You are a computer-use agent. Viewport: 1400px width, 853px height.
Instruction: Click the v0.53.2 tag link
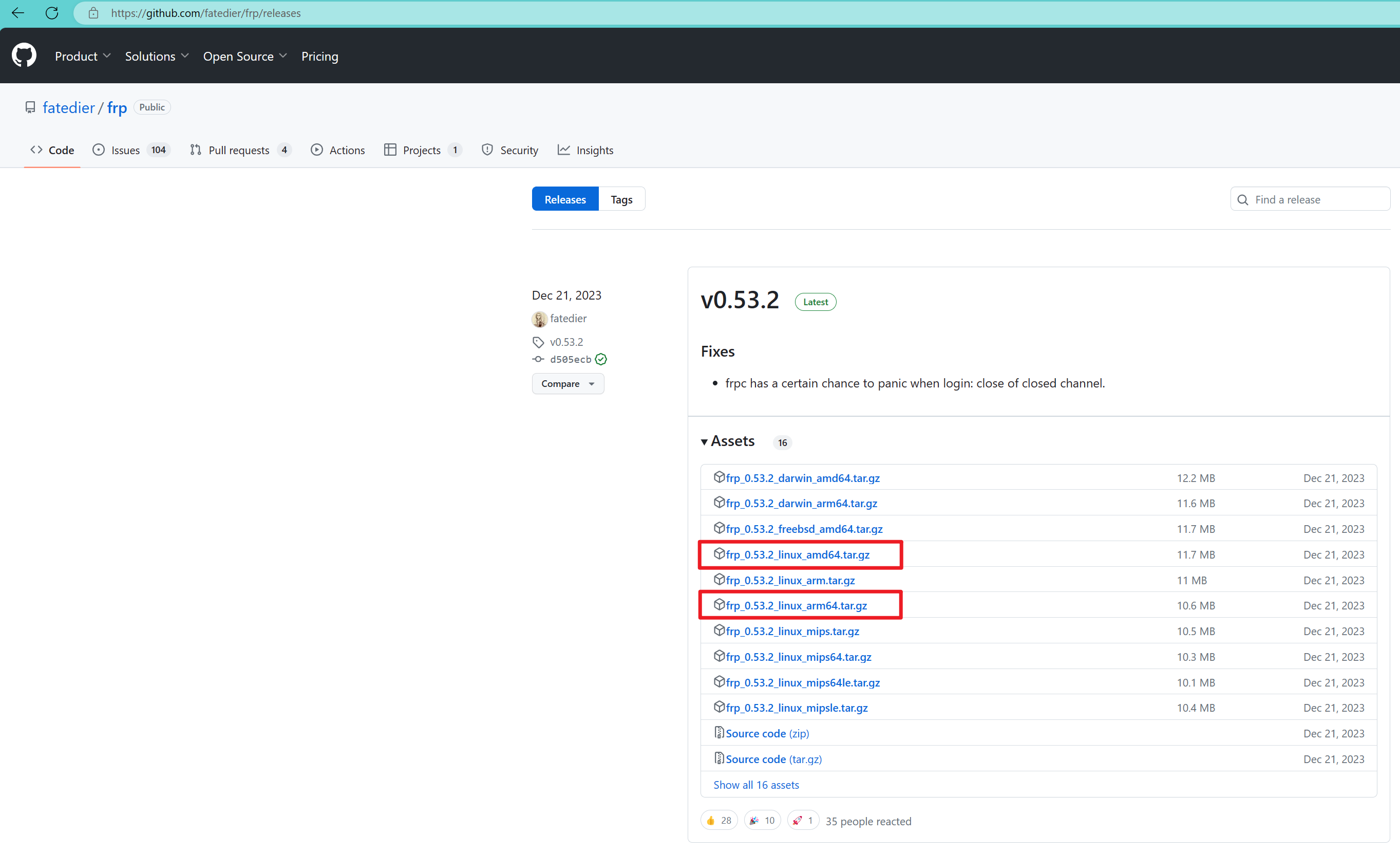click(x=566, y=342)
